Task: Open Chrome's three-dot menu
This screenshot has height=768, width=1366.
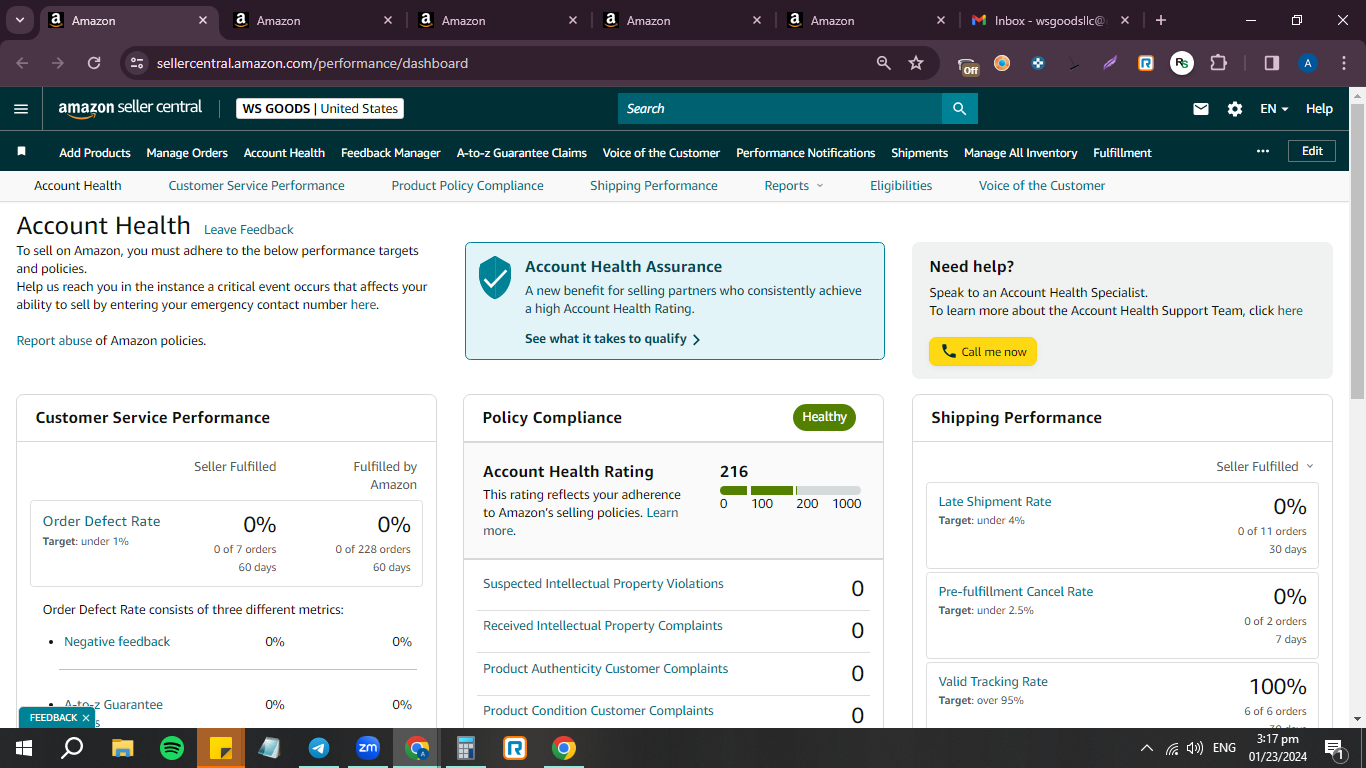Action: pyautogui.click(x=1343, y=63)
